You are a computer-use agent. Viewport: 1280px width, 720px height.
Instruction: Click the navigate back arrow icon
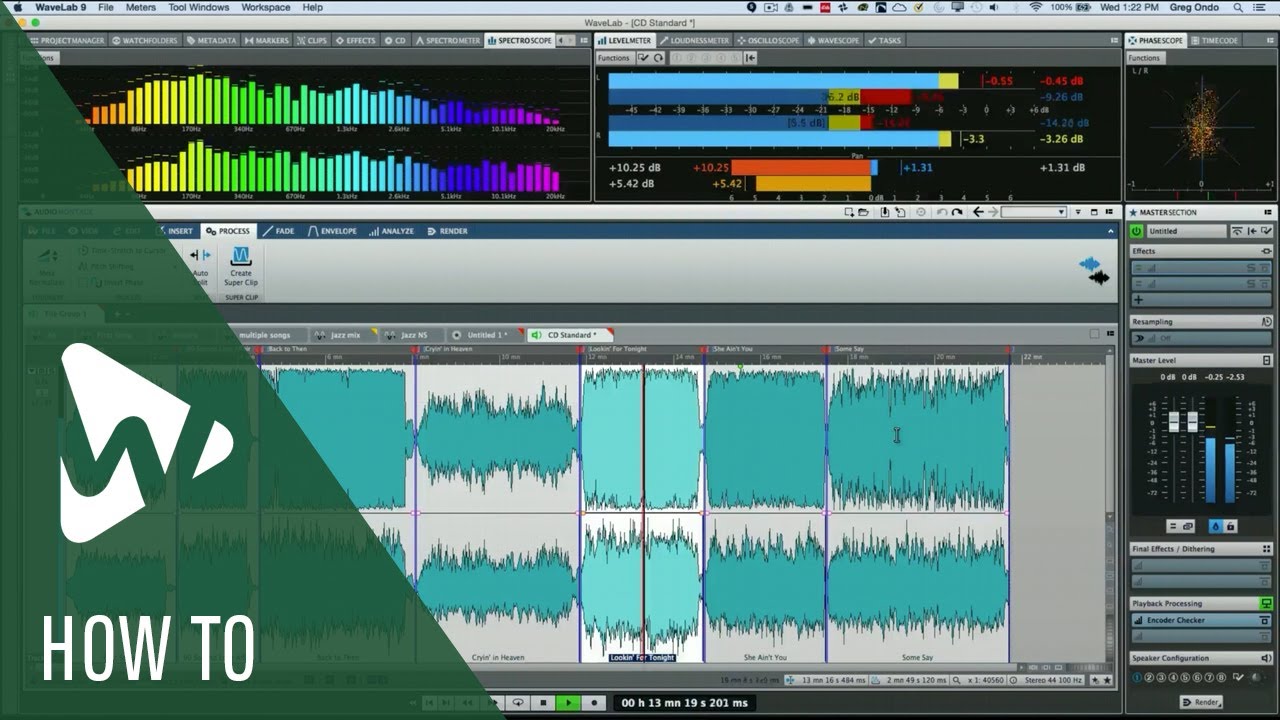[x=978, y=212]
